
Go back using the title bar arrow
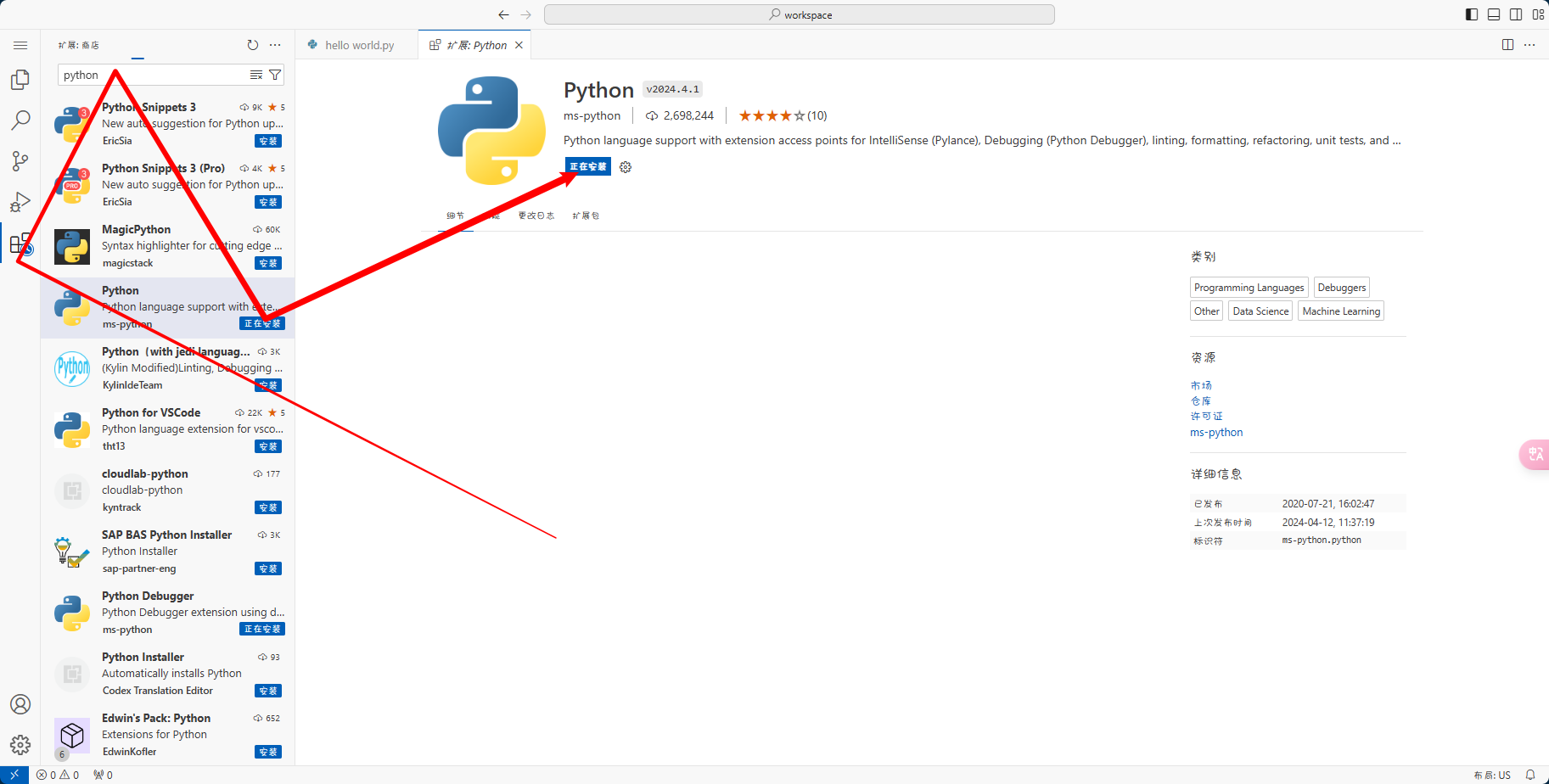[503, 14]
